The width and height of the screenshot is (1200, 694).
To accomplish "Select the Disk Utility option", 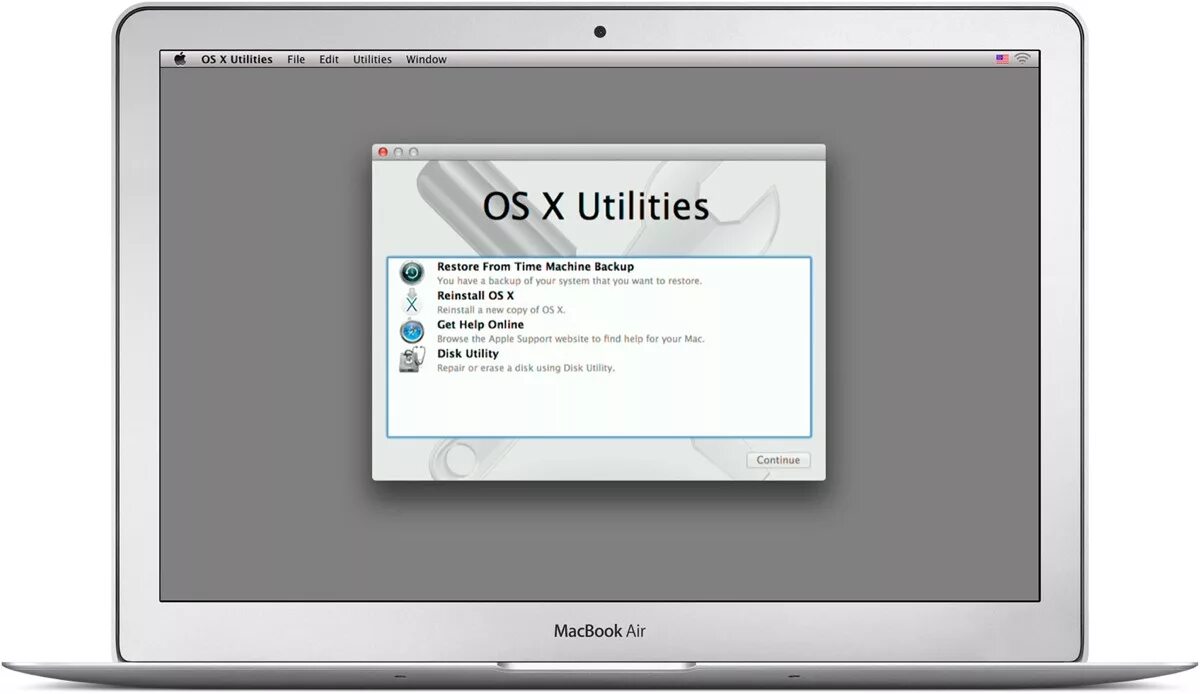I will tap(467, 353).
